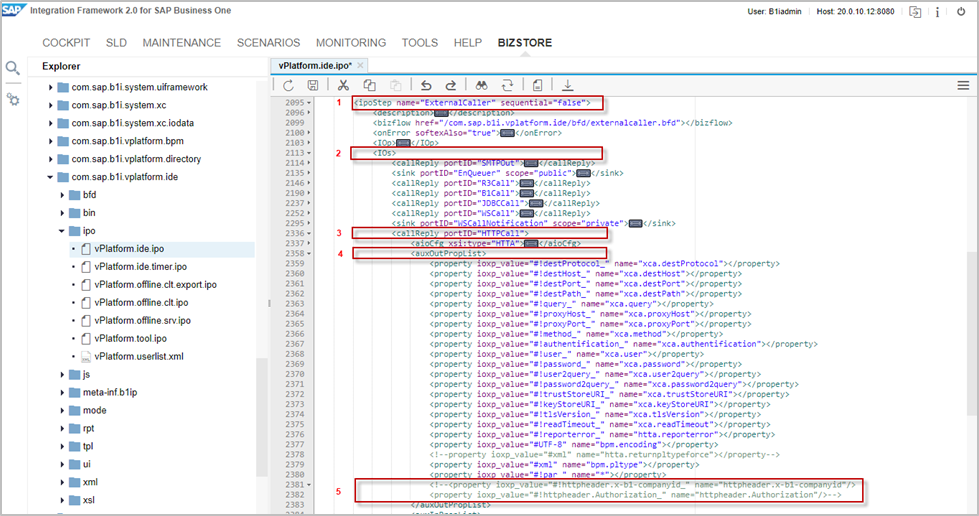Click the search magnifier in left sidebar

point(13,68)
